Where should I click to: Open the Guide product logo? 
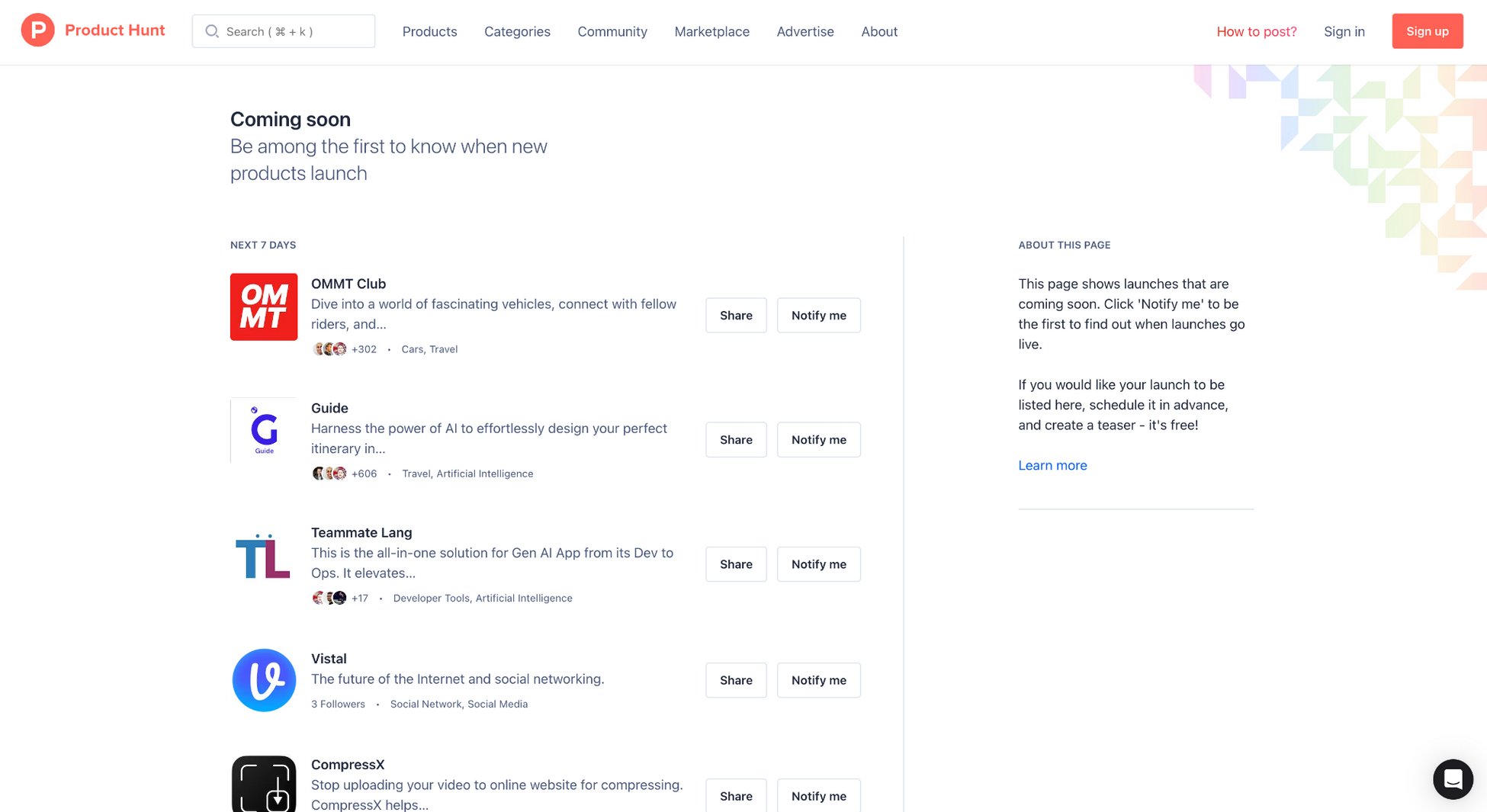tap(264, 431)
